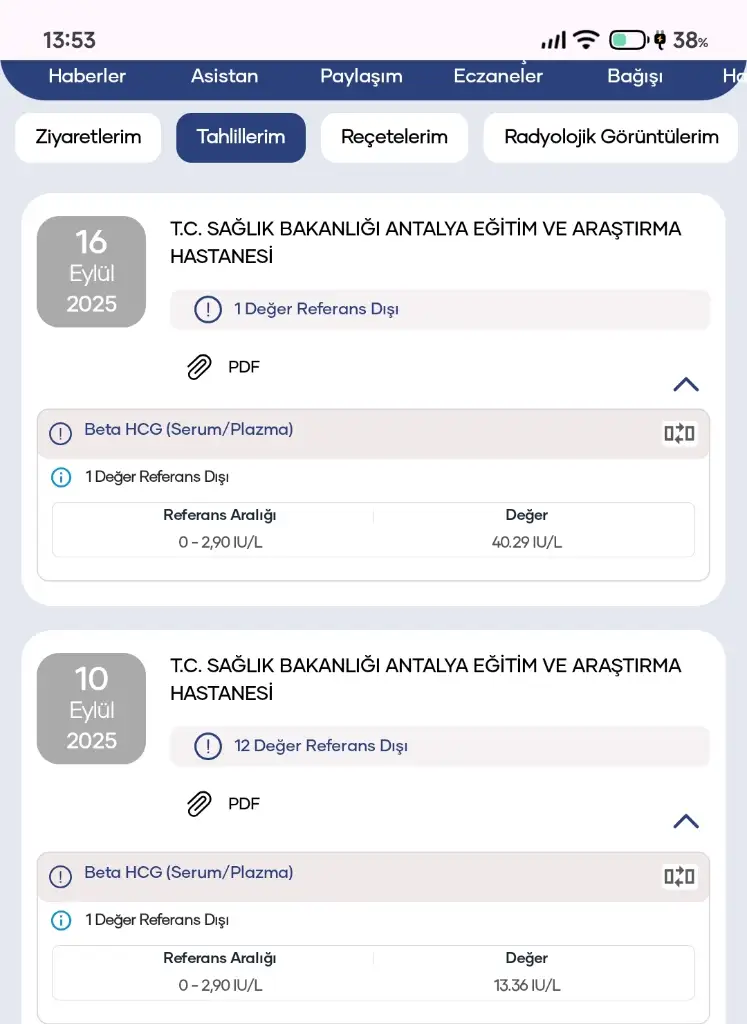Tap compare icon on 10 Eylül Beta HCG

click(x=679, y=877)
